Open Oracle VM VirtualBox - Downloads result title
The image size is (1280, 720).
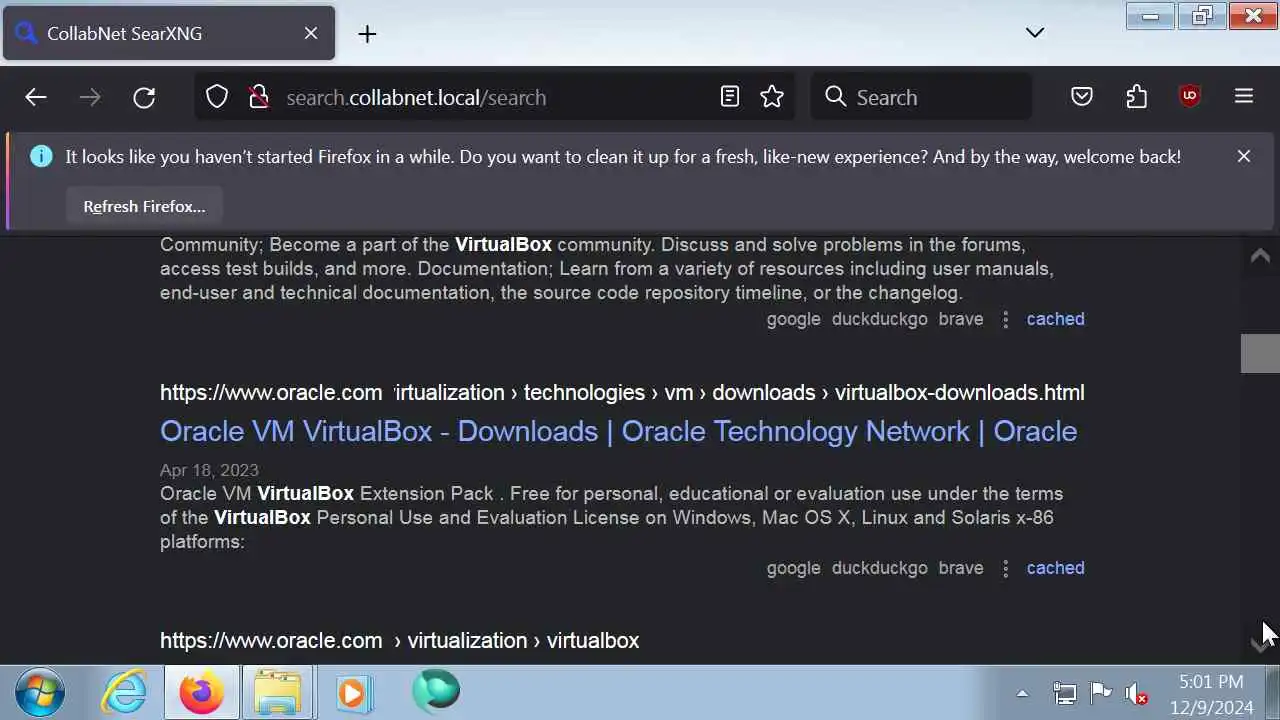pyautogui.click(x=618, y=431)
